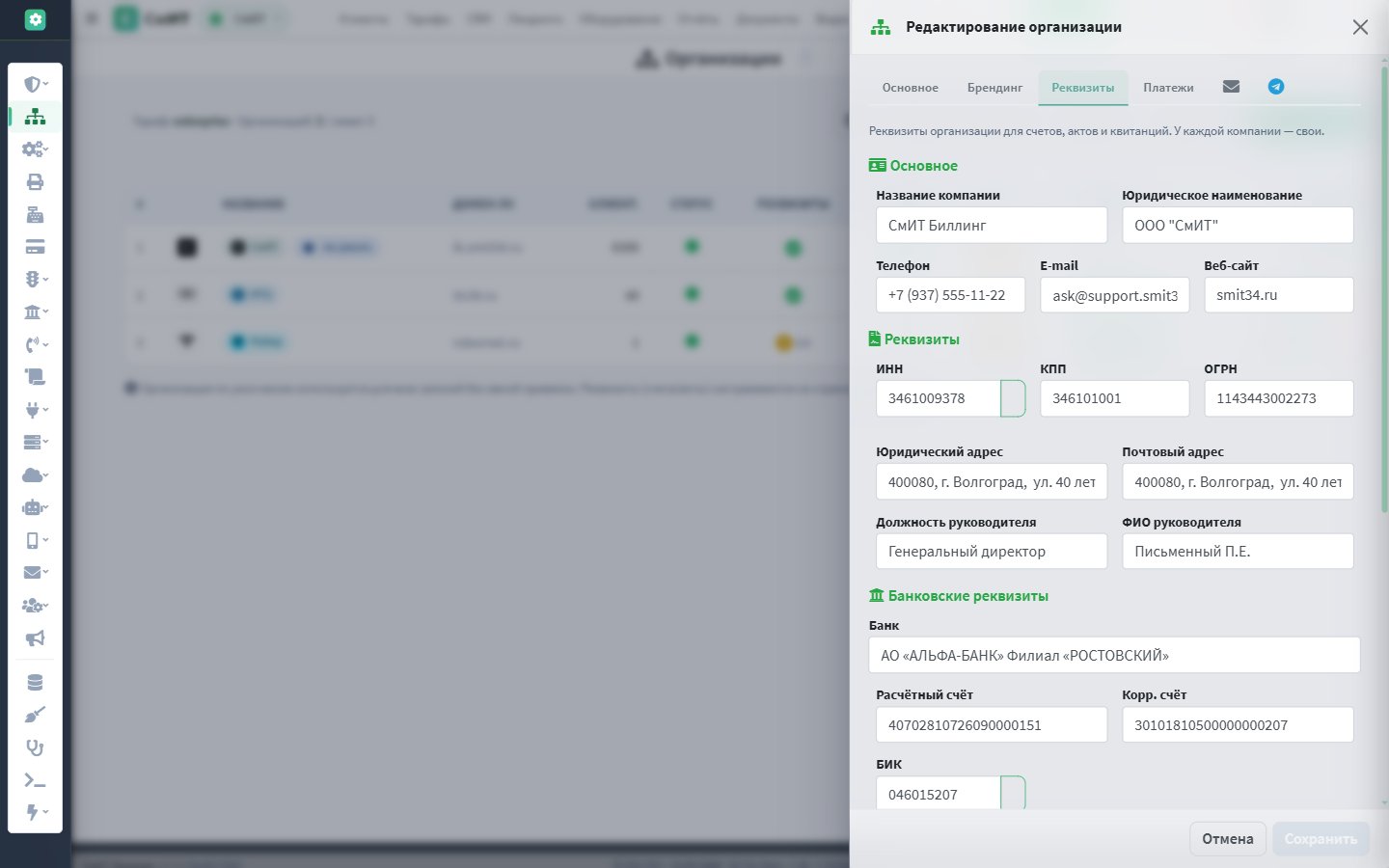Click the green app logo icon

pyautogui.click(x=35, y=19)
